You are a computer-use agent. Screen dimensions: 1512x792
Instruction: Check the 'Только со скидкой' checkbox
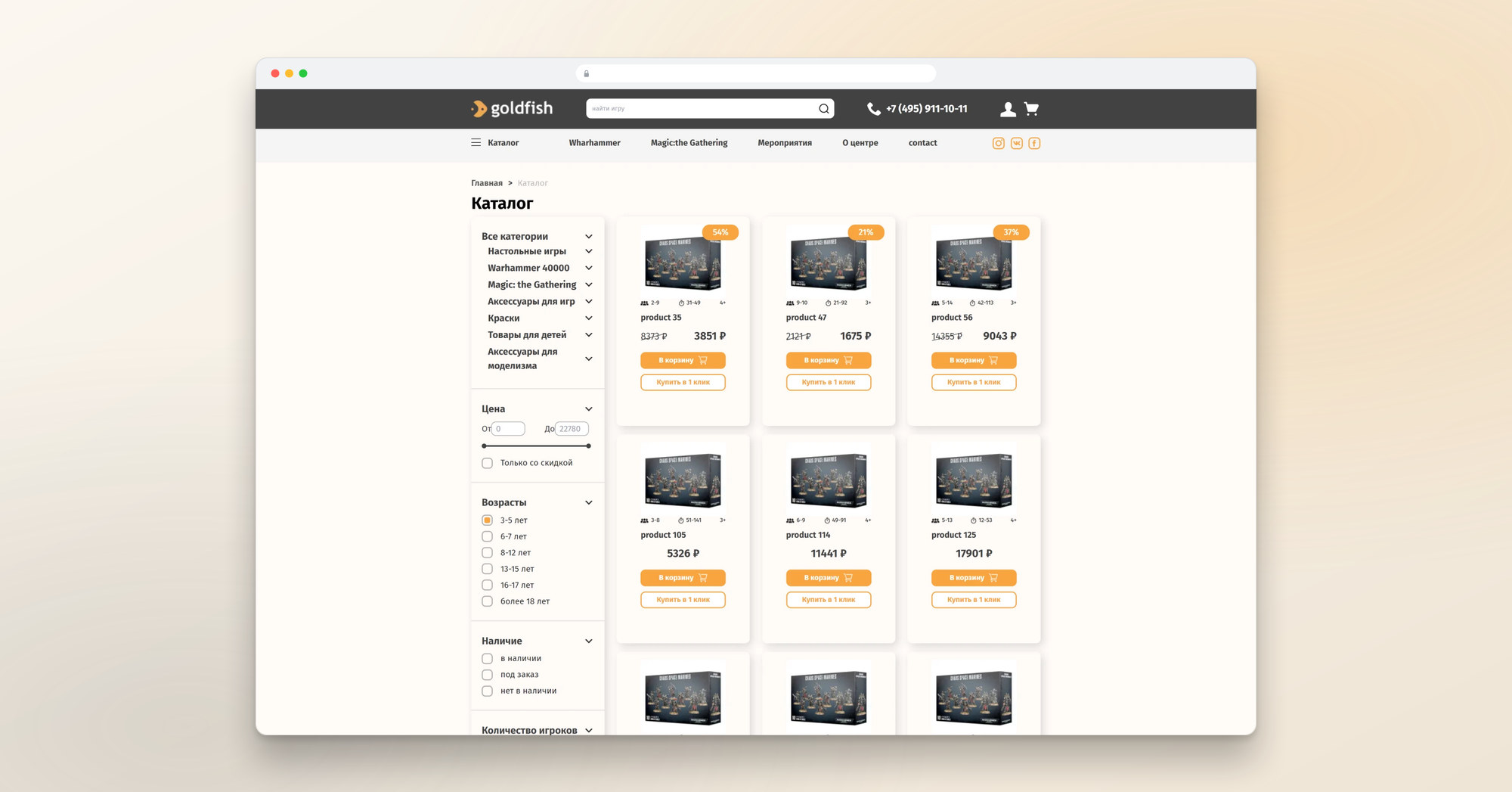(487, 463)
